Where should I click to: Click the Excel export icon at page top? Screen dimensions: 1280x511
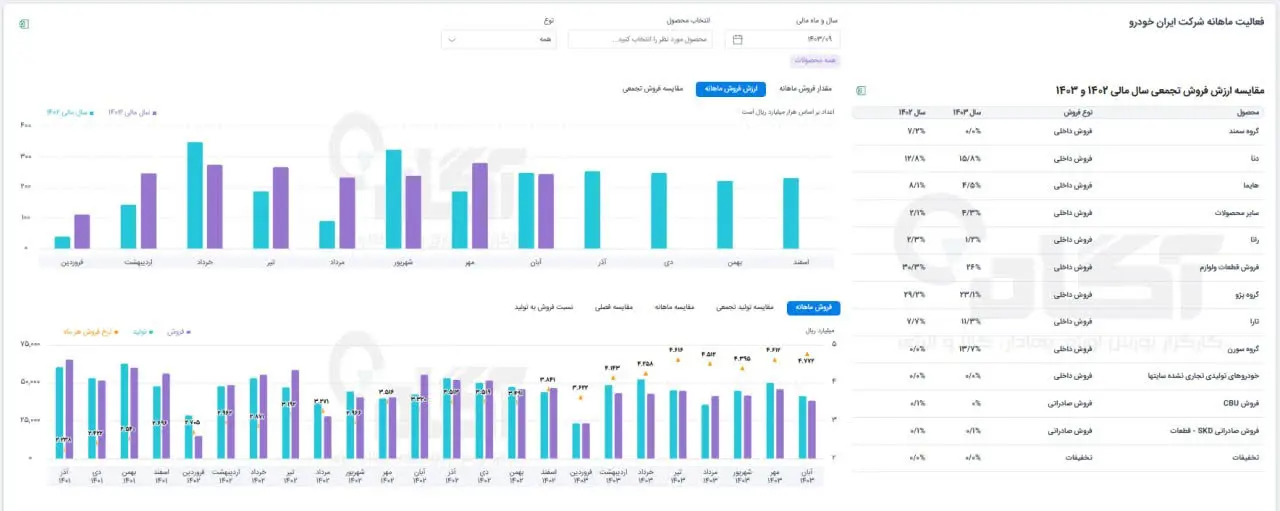24,23
